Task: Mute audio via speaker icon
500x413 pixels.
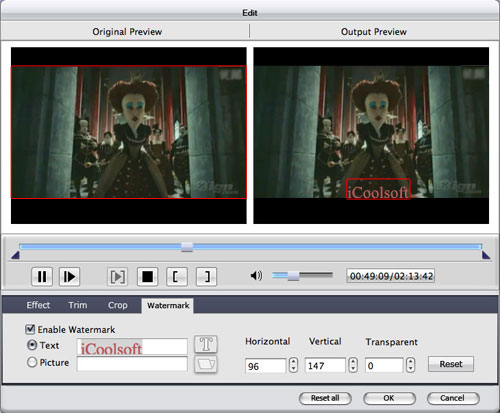Action: (256, 276)
